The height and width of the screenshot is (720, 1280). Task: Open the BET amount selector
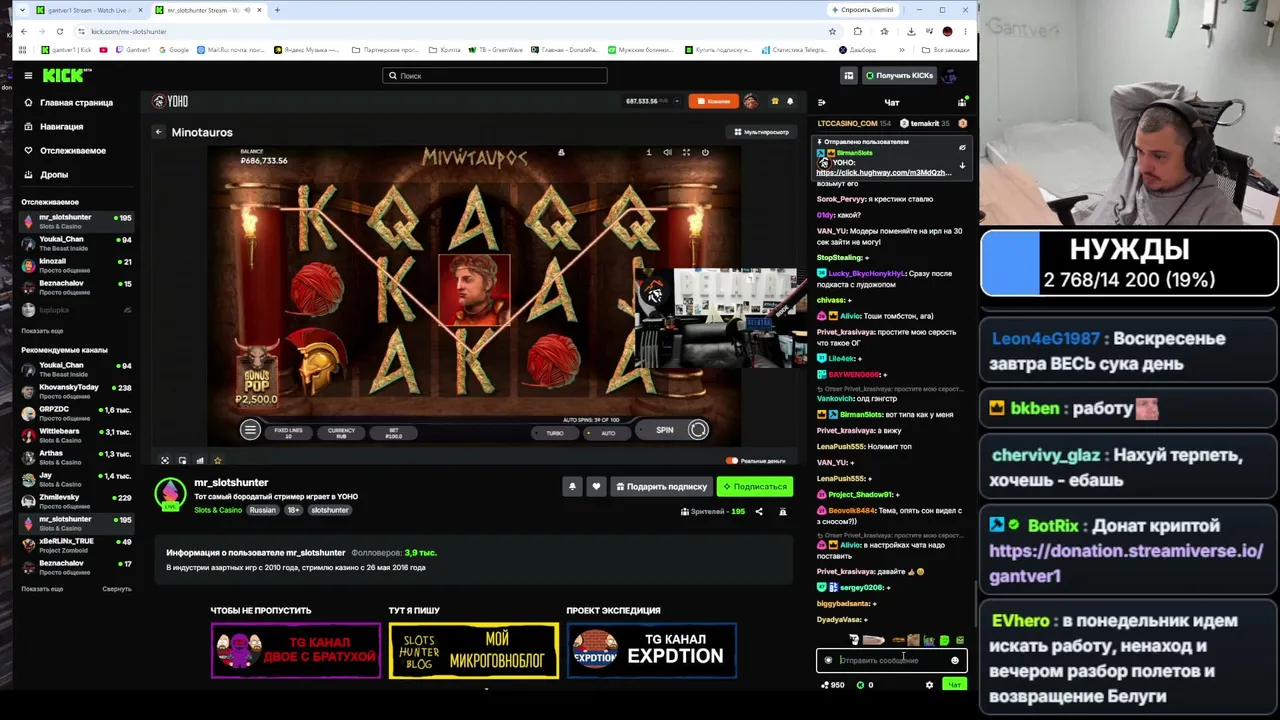(x=394, y=433)
